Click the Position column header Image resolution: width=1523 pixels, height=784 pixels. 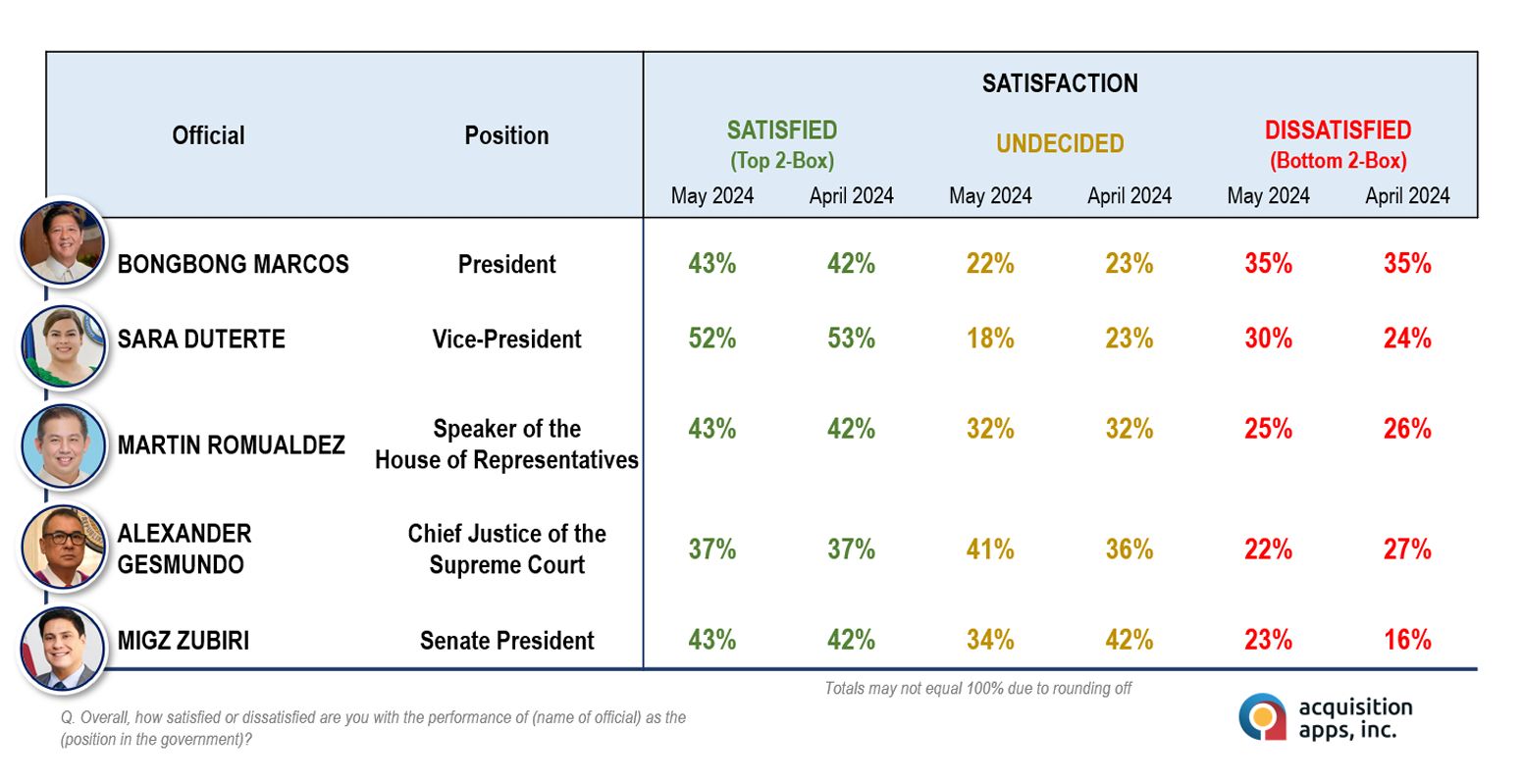(506, 135)
